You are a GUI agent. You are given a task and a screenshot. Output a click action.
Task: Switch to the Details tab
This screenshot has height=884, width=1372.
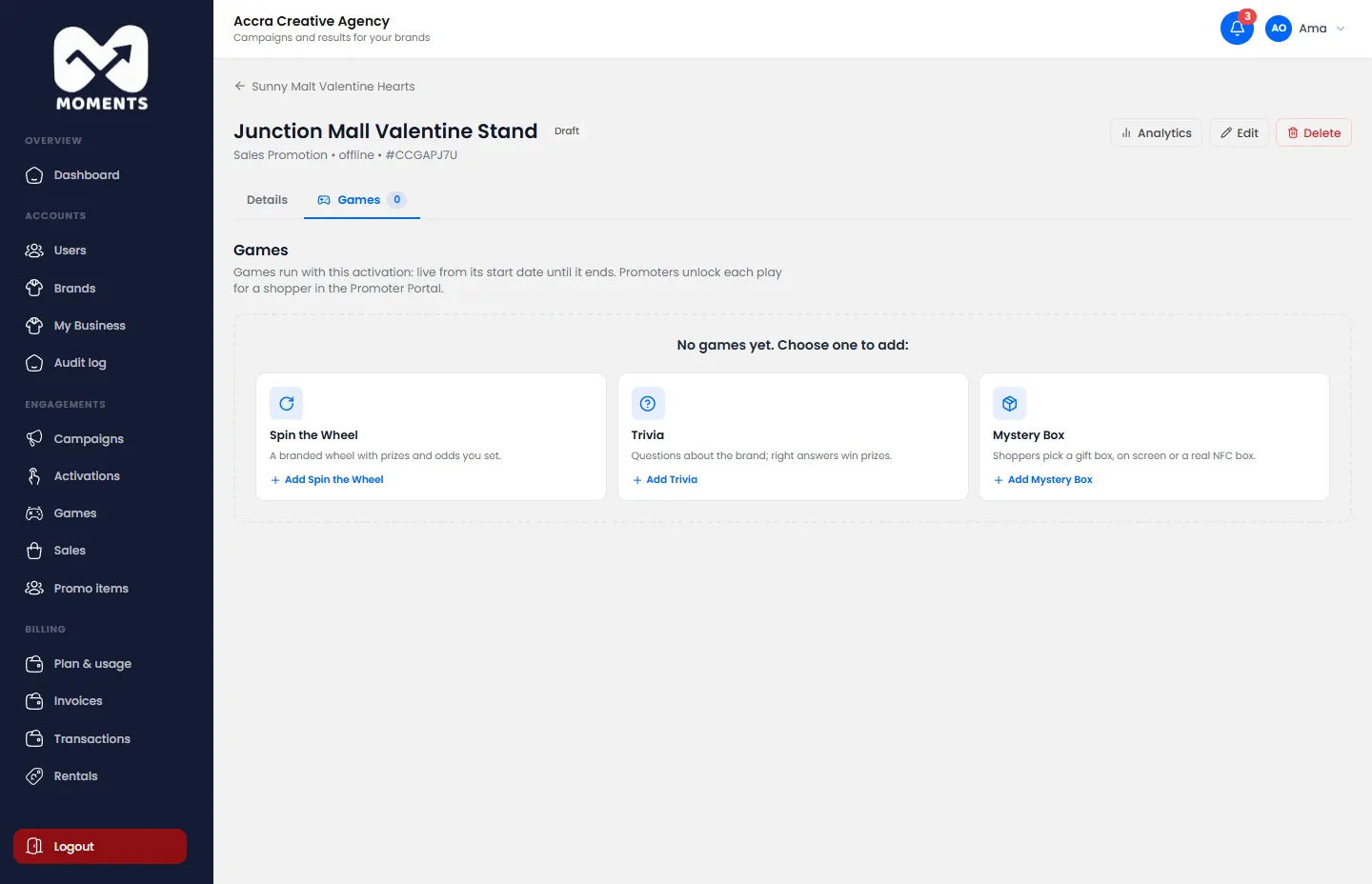click(x=267, y=200)
